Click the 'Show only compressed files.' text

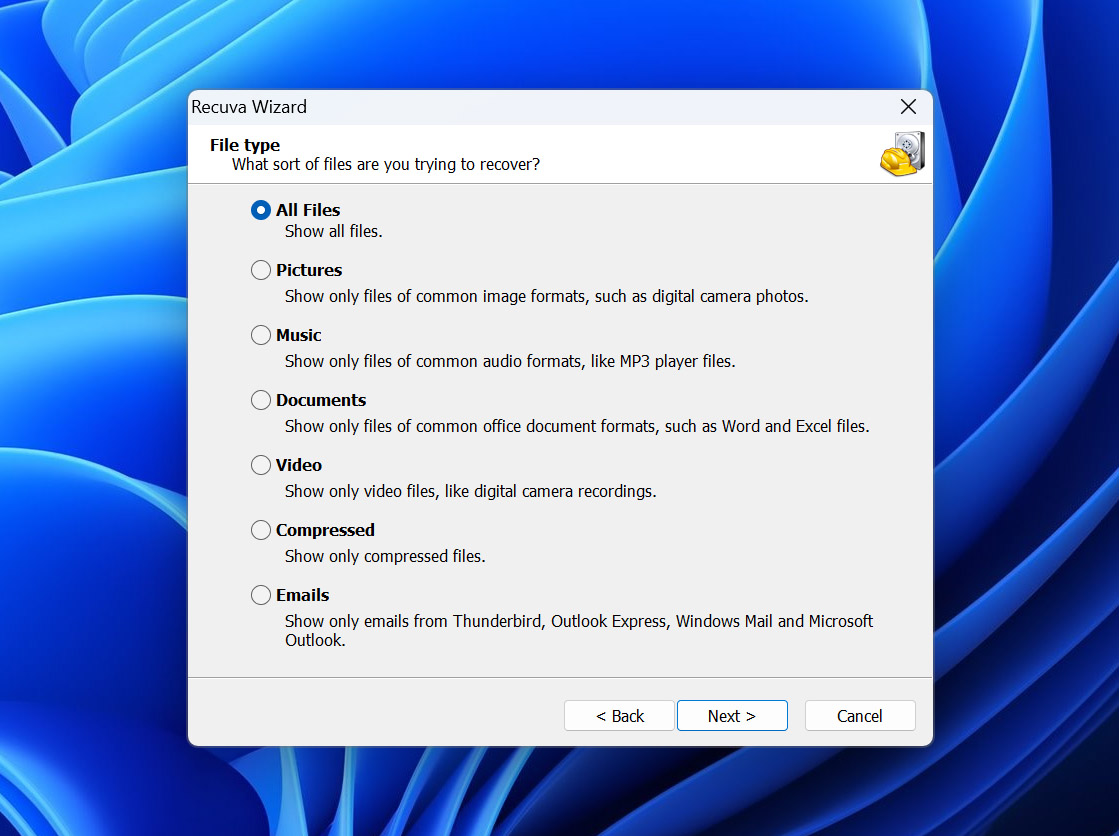point(385,556)
